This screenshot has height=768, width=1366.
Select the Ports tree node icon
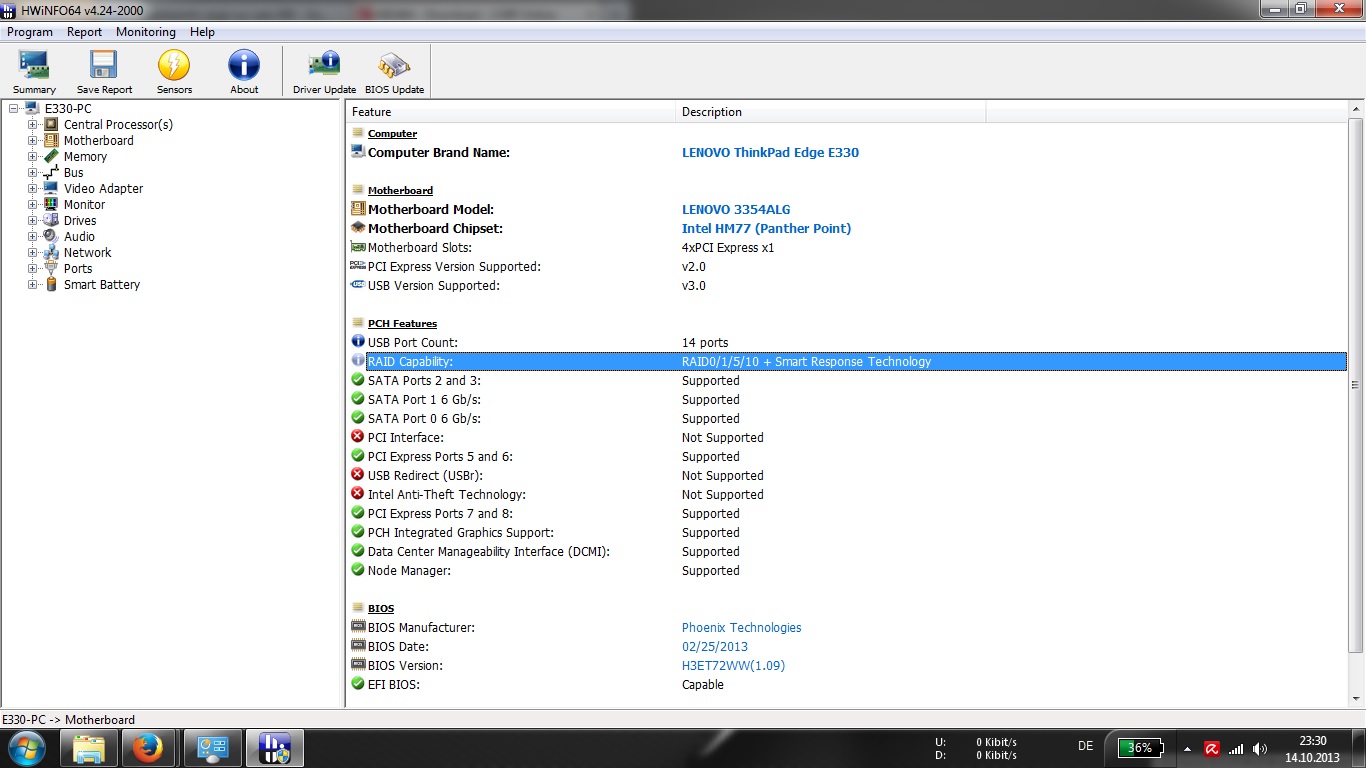pyautogui.click(x=51, y=268)
